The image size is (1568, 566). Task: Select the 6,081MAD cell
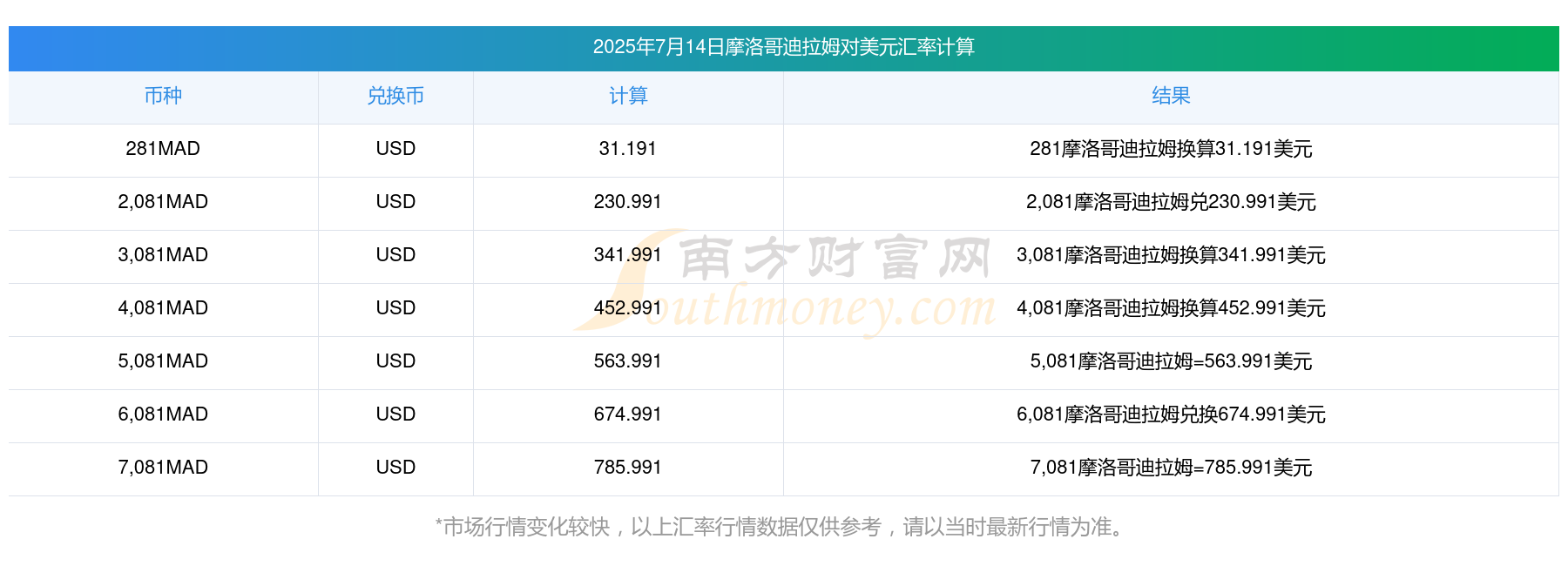click(x=163, y=414)
